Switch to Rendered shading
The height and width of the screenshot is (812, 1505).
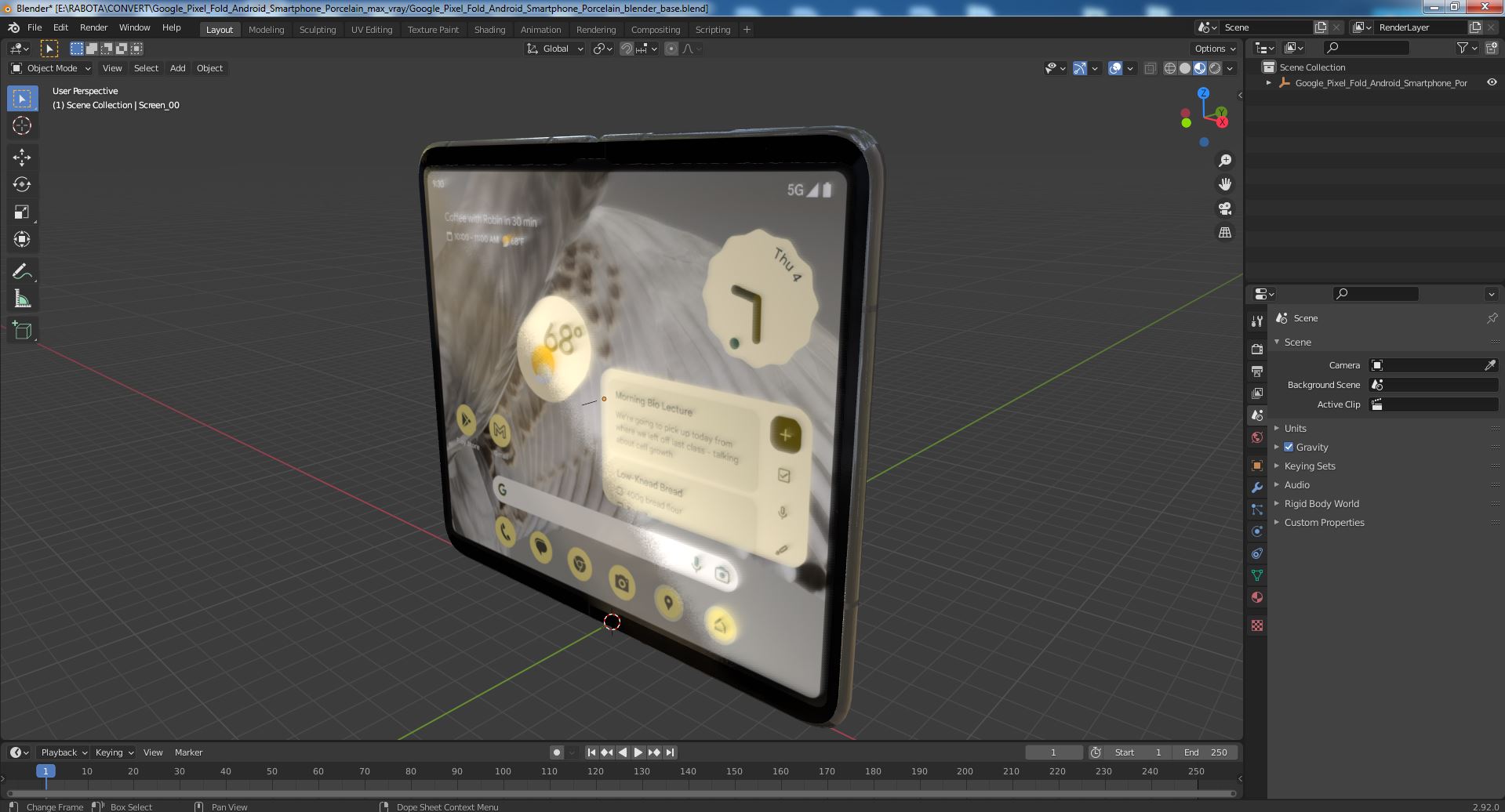click(1215, 68)
